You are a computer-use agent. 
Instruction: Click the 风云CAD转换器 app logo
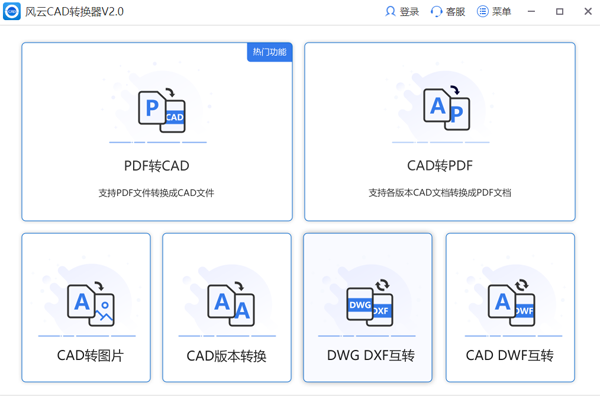pos(13,12)
